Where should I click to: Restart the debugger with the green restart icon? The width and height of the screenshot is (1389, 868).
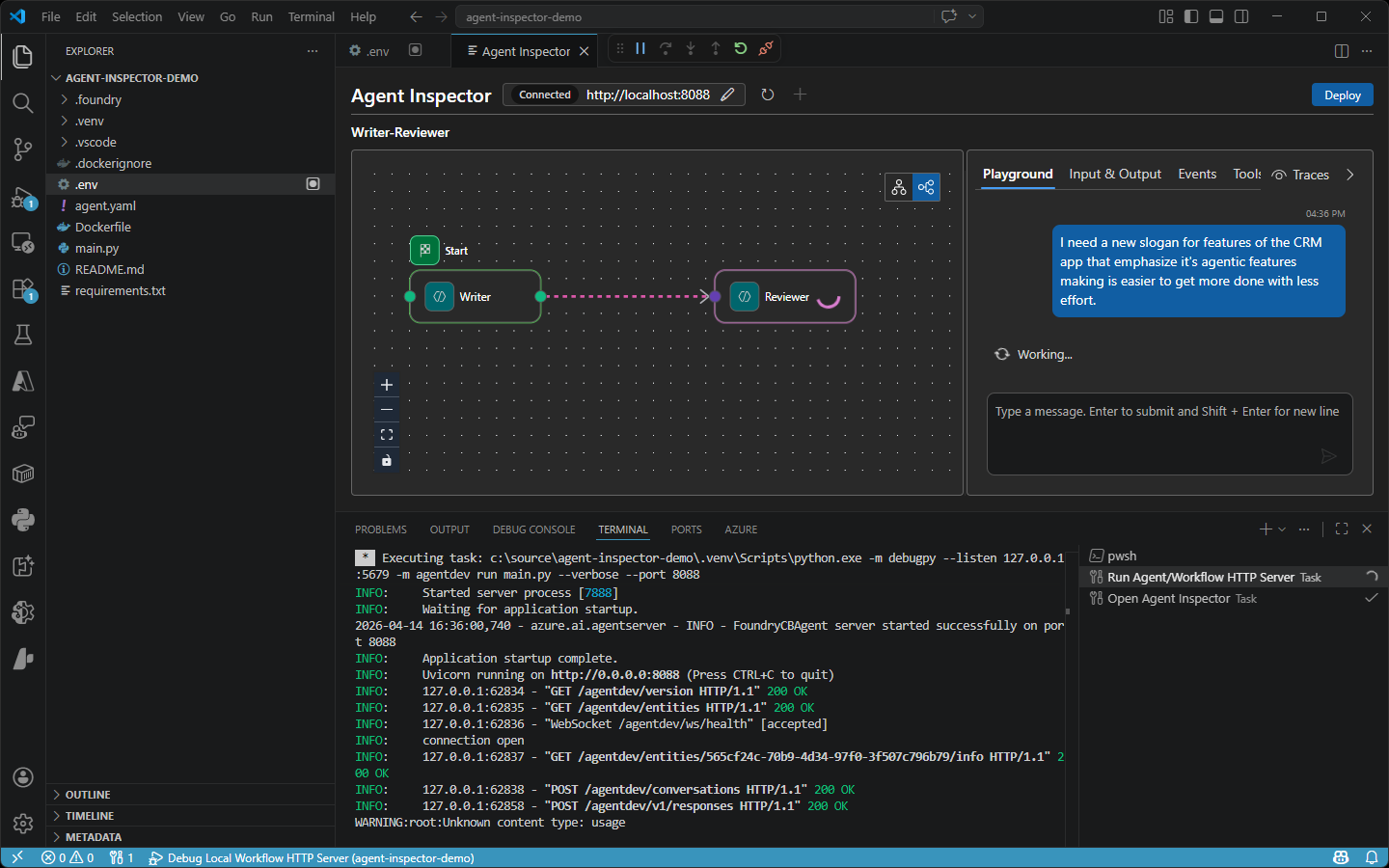pyautogui.click(x=740, y=49)
